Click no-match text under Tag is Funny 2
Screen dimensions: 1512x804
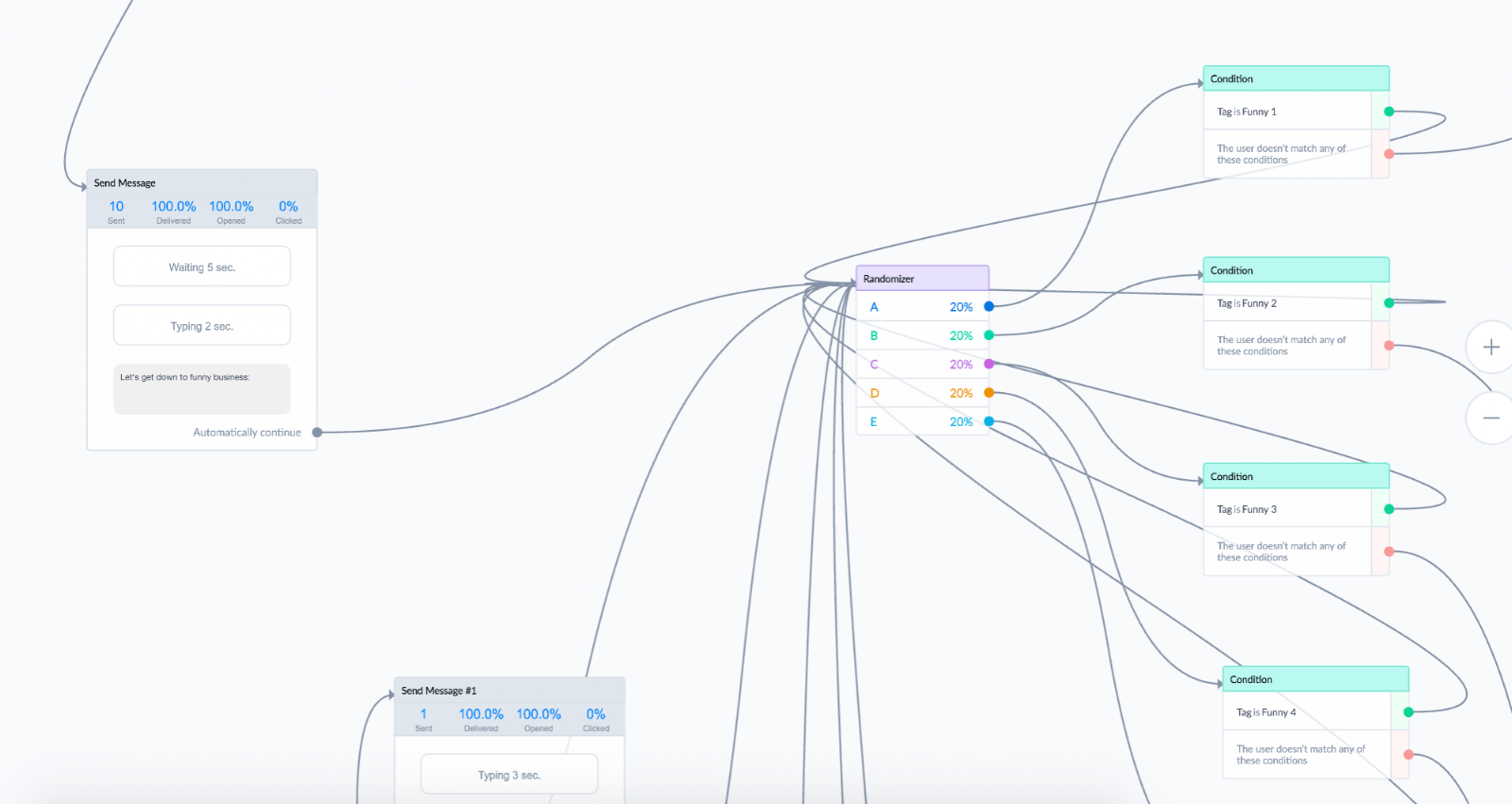point(1281,346)
